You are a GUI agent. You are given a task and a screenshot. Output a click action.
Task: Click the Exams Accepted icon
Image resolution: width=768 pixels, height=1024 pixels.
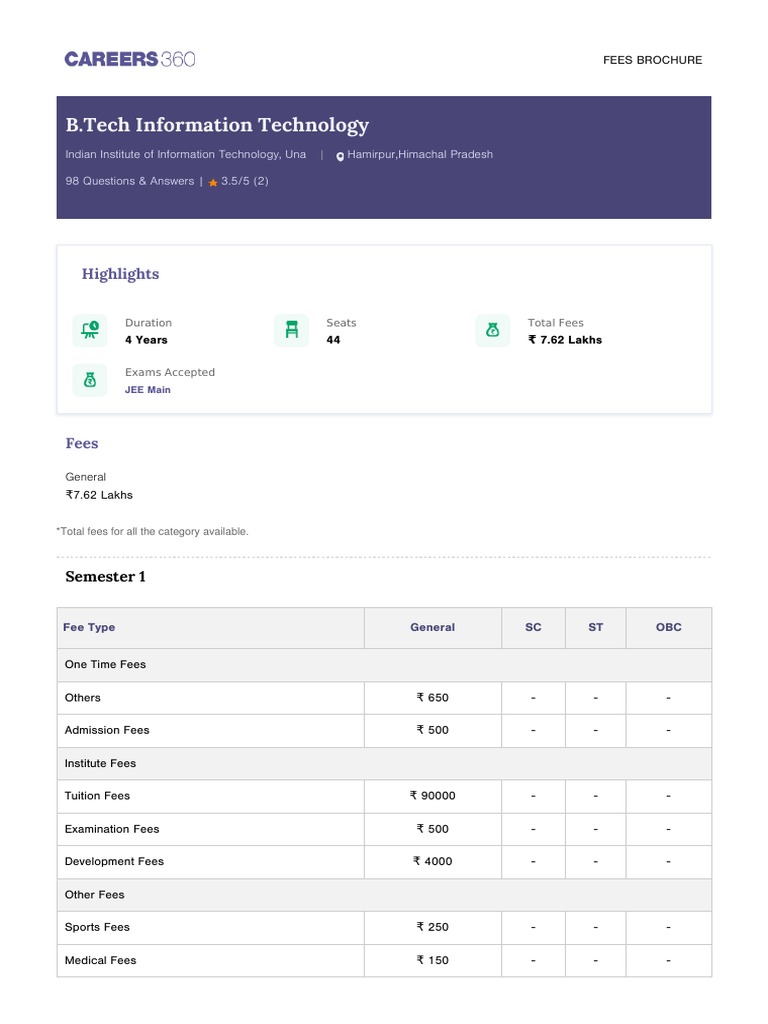point(90,380)
